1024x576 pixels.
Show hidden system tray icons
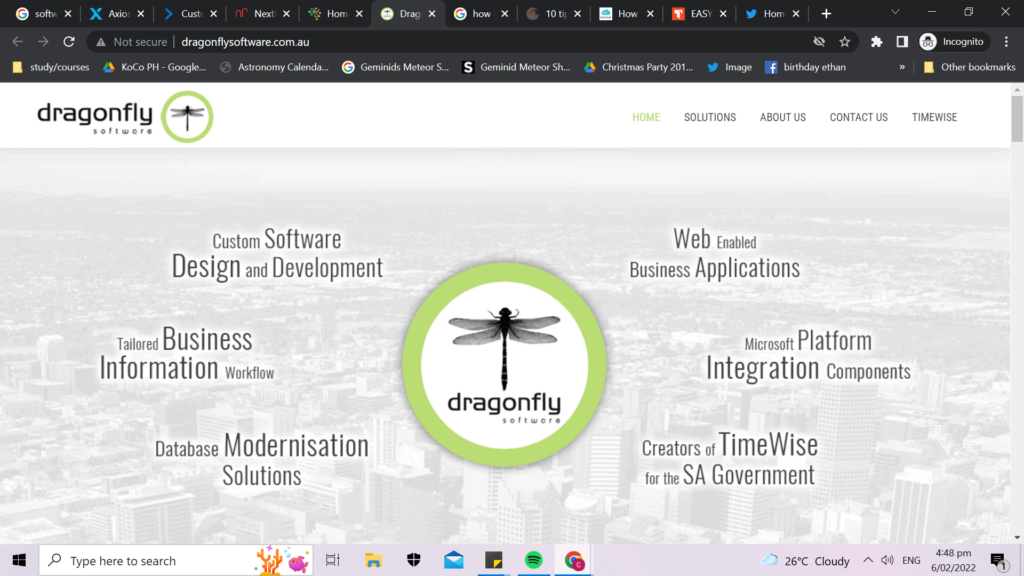(x=868, y=560)
